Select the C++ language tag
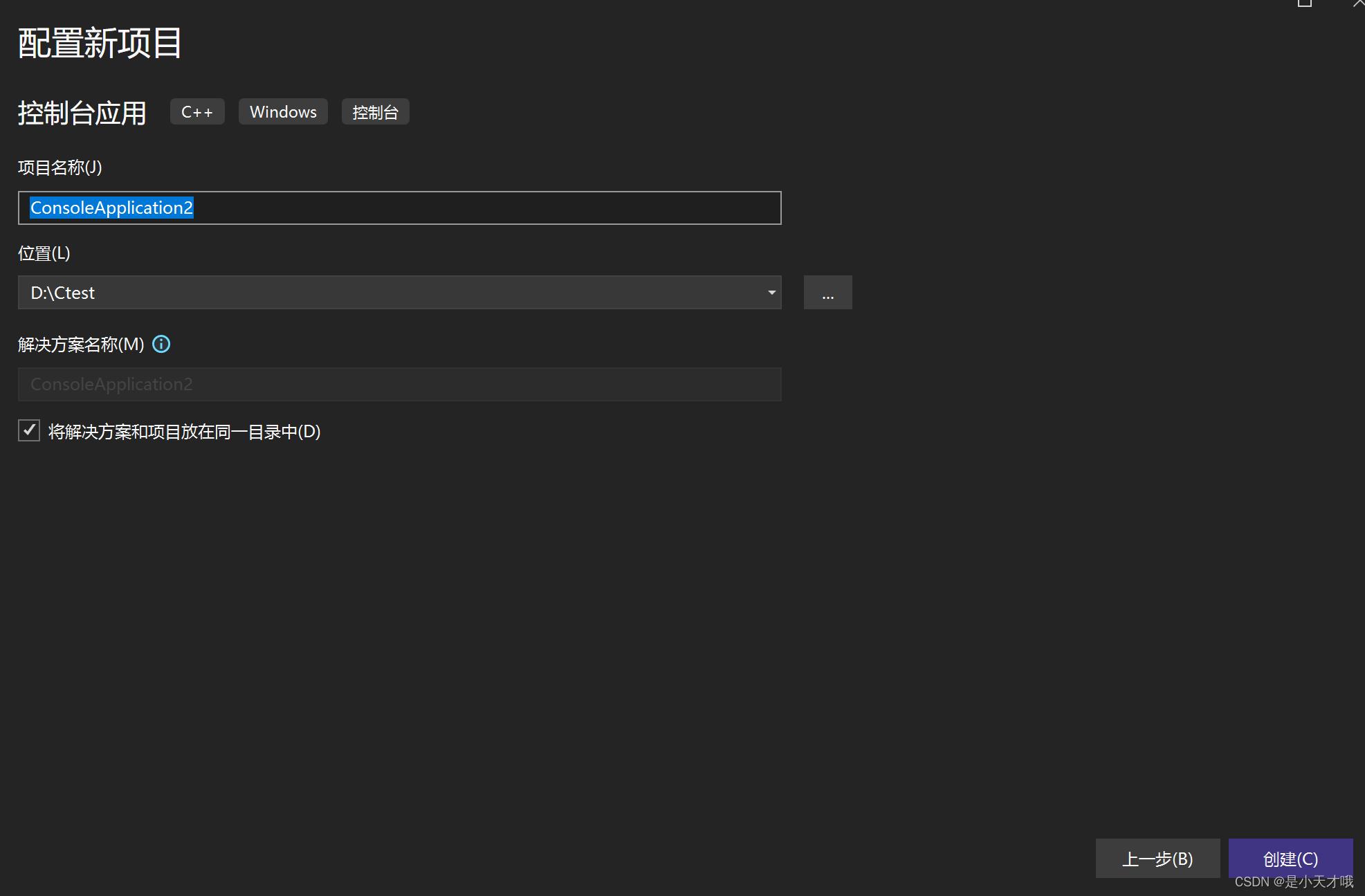 click(197, 111)
